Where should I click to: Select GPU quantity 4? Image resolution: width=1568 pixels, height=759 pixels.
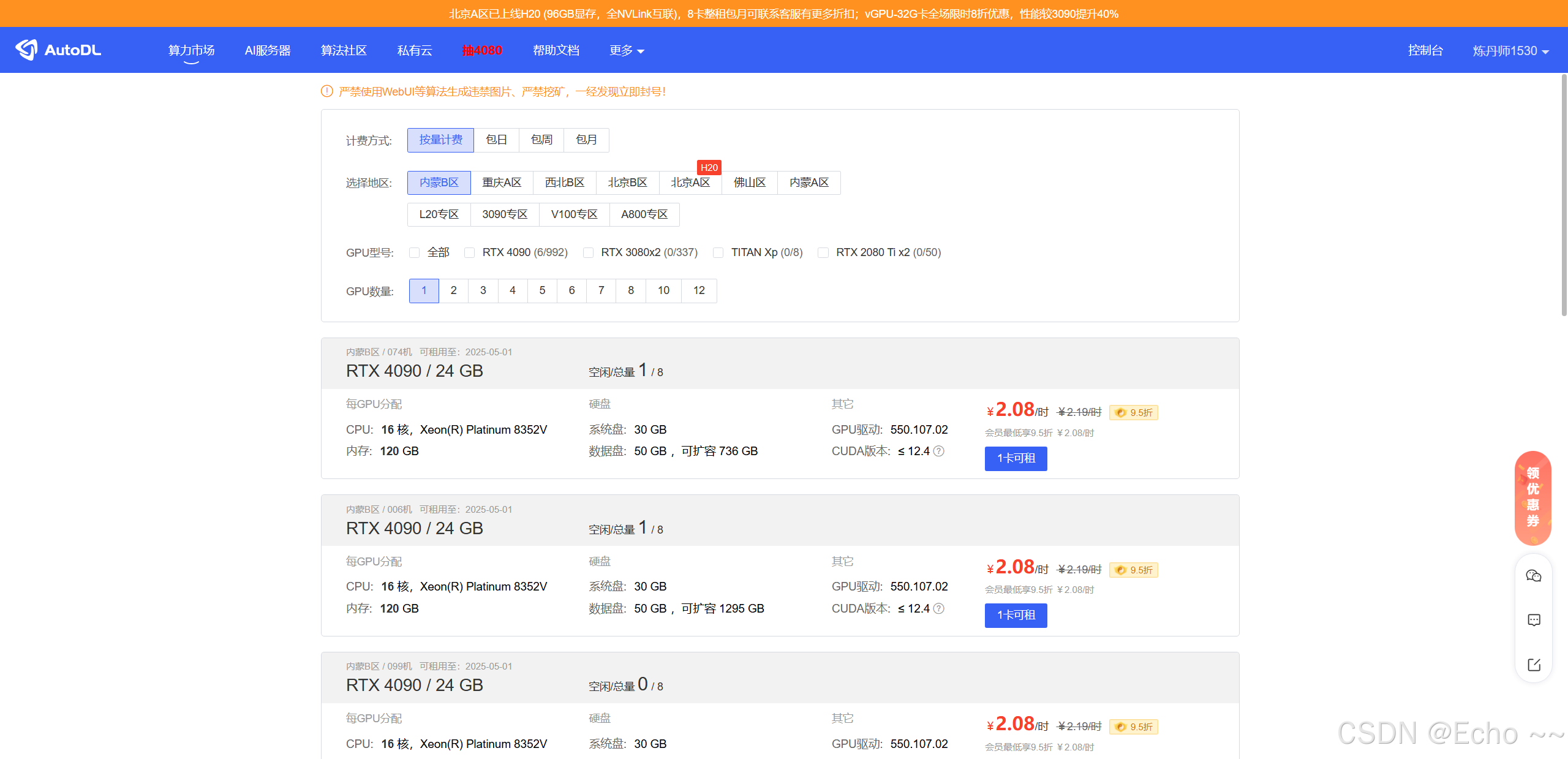(513, 290)
